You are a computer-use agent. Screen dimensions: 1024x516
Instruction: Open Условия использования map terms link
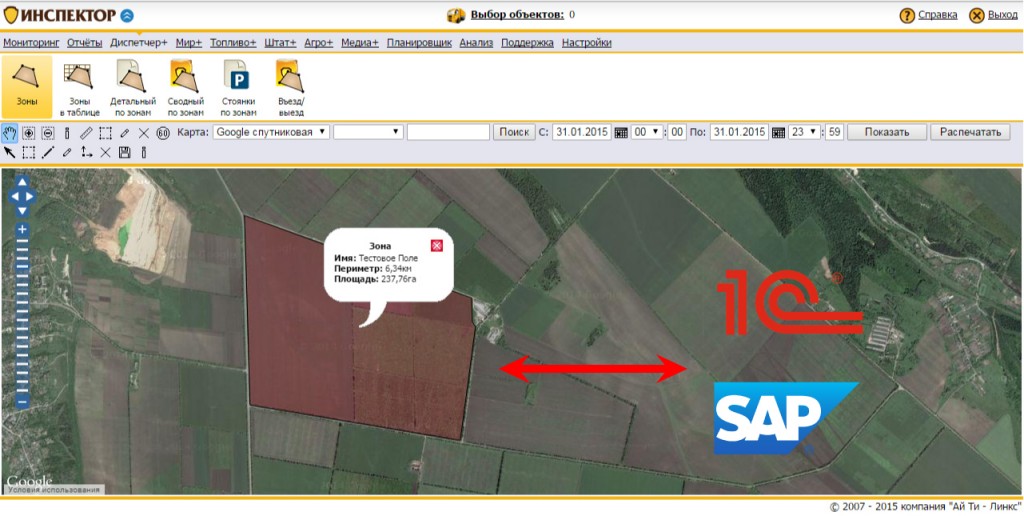pyautogui.click(x=54, y=489)
